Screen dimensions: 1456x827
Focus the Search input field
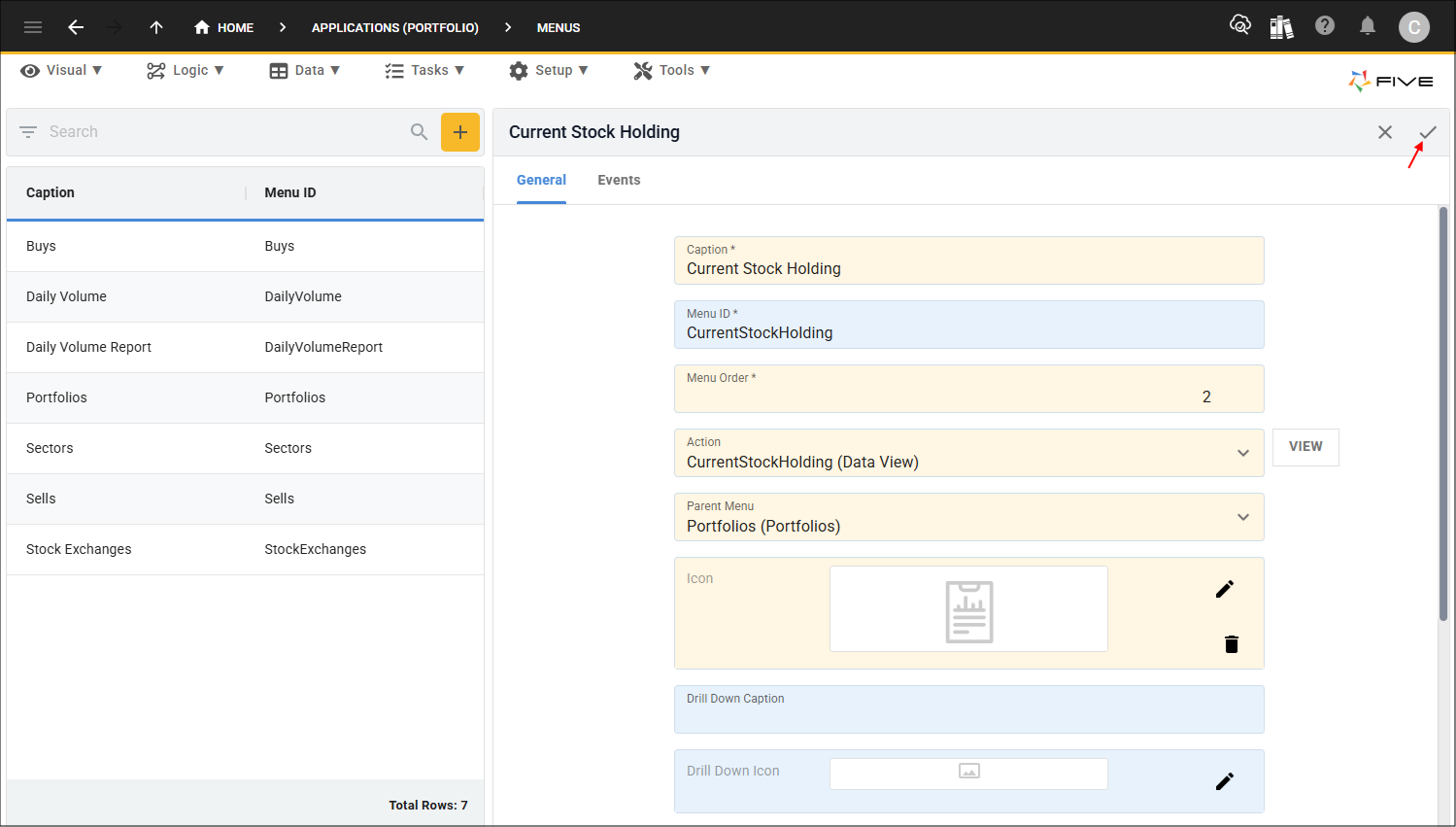(223, 131)
